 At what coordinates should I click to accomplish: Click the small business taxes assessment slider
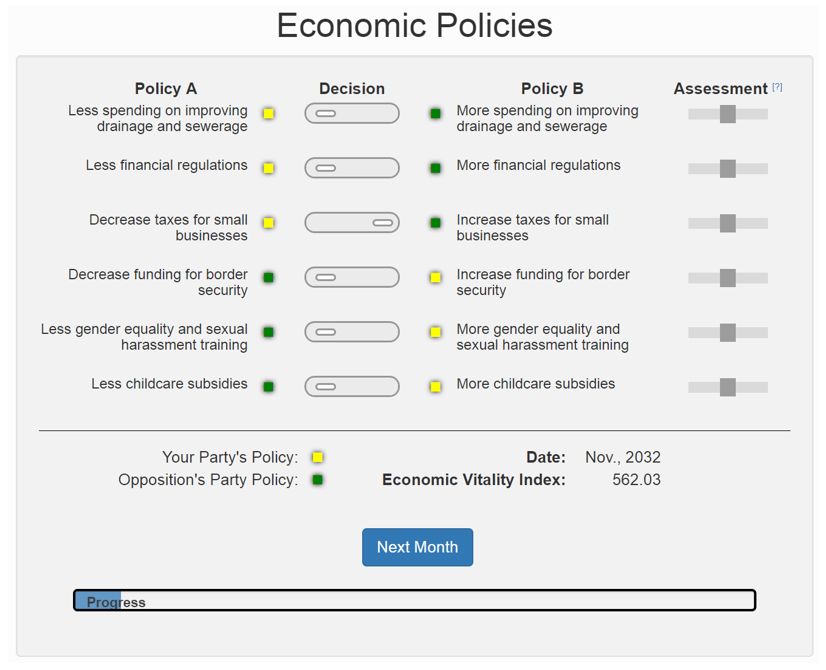[728, 223]
